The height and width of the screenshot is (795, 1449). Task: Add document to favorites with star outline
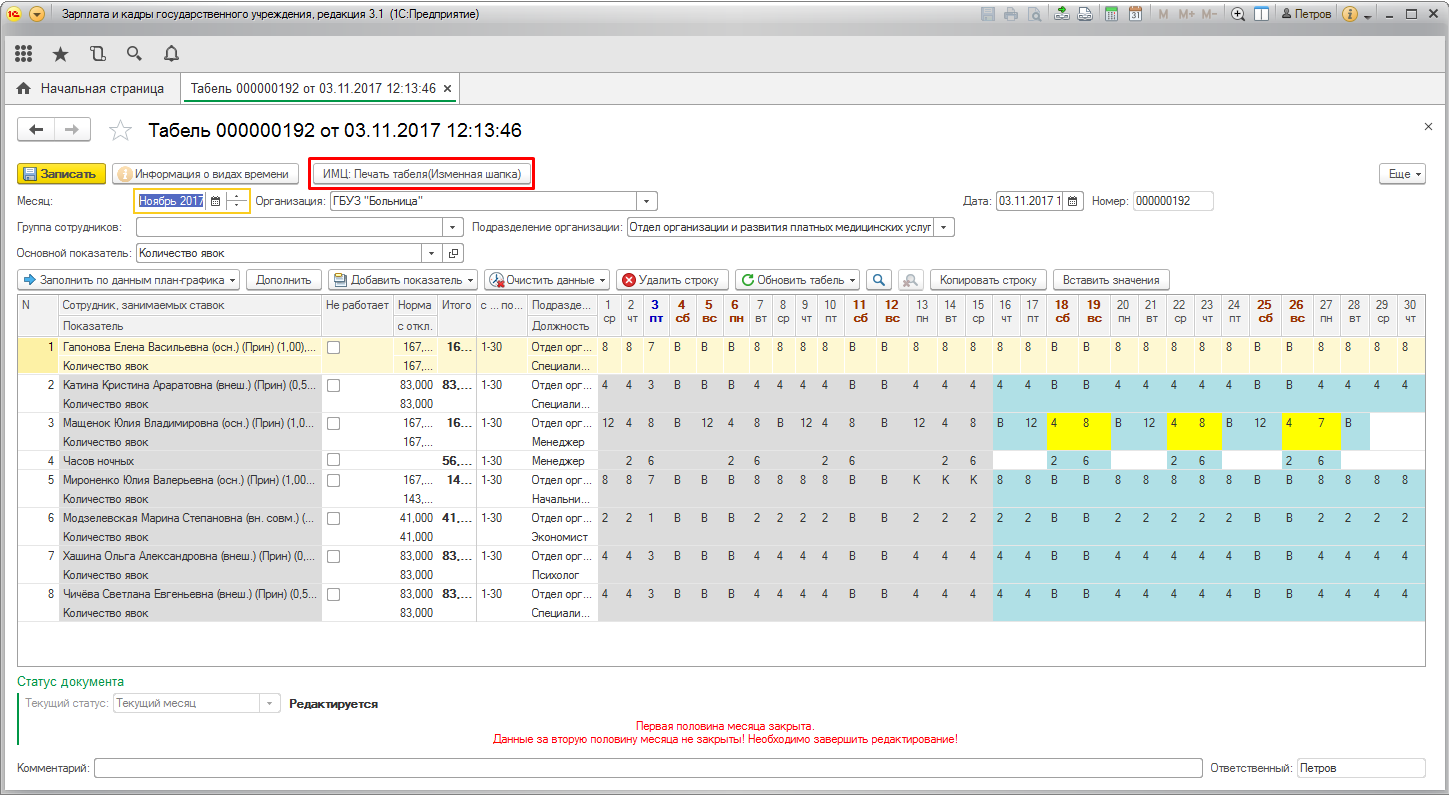click(x=120, y=131)
